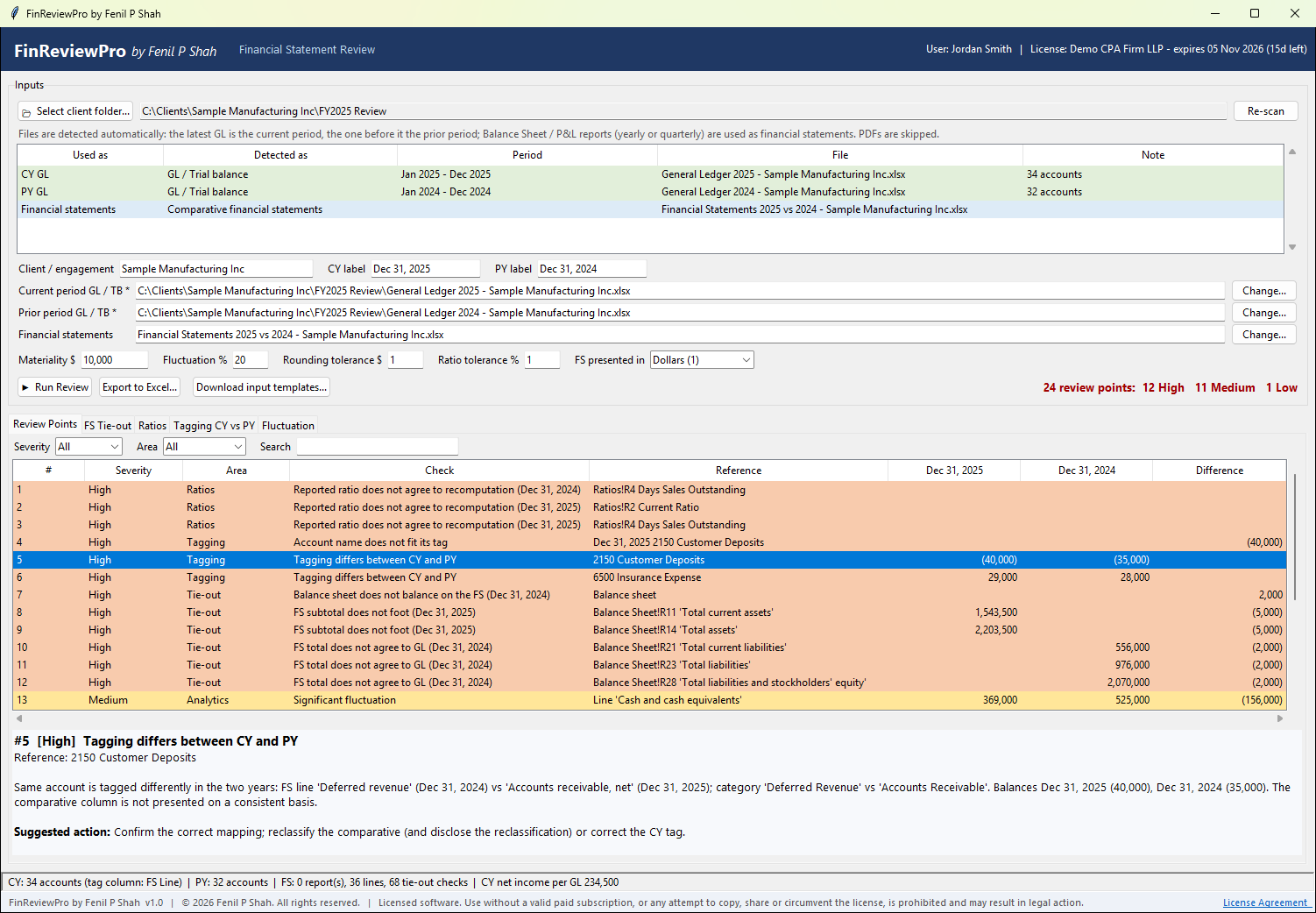Open the FS presented in dropdown
This screenshot has width=1316, height=913.
click(702, 360)
